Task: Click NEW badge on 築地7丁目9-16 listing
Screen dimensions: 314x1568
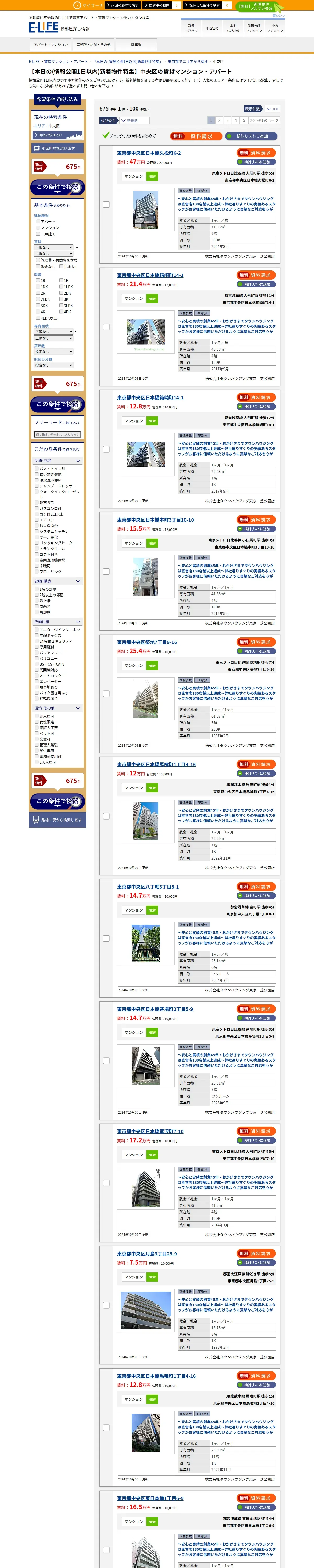Action: [x=152, y=666]
